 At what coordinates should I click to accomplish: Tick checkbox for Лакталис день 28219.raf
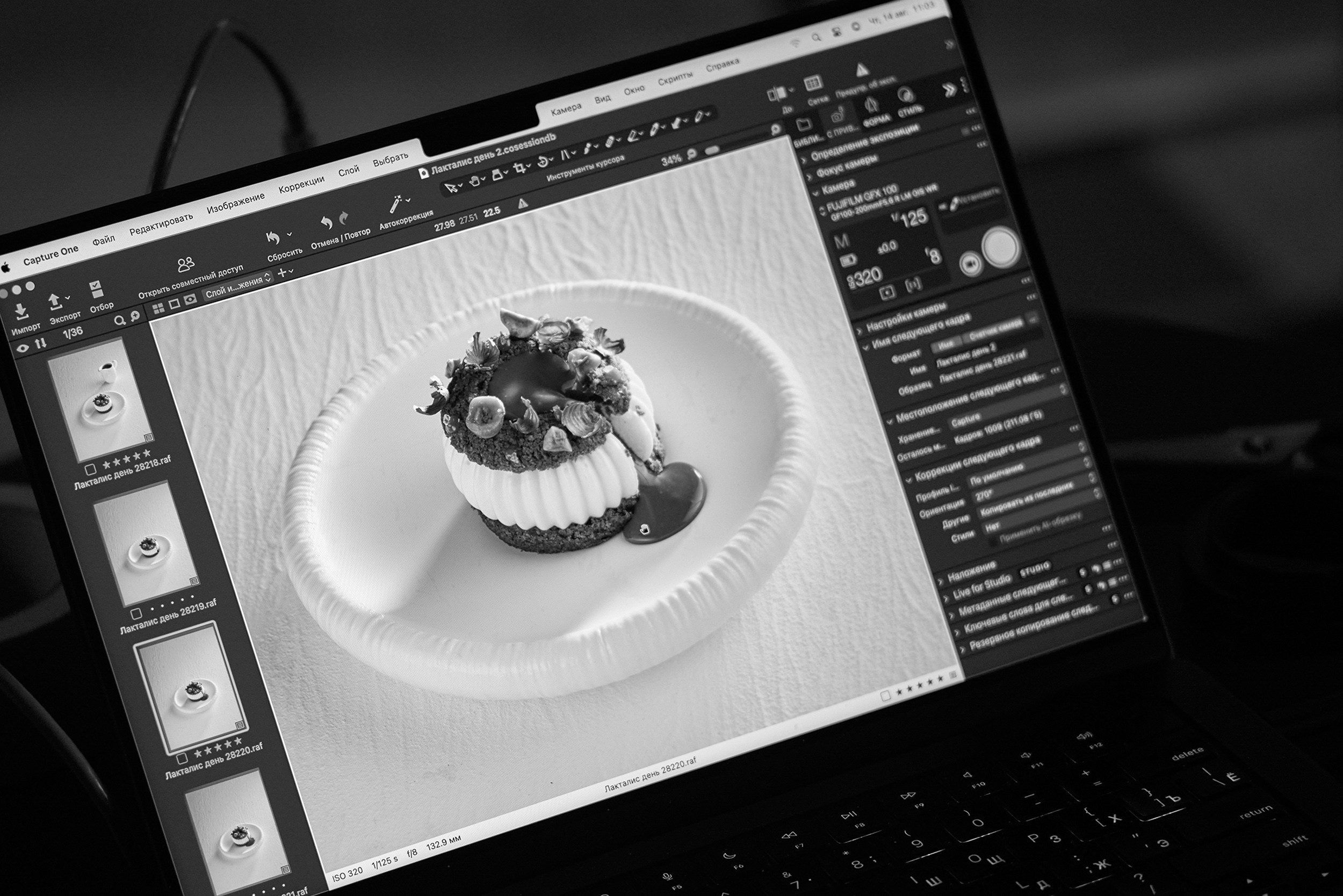[136, 613]
